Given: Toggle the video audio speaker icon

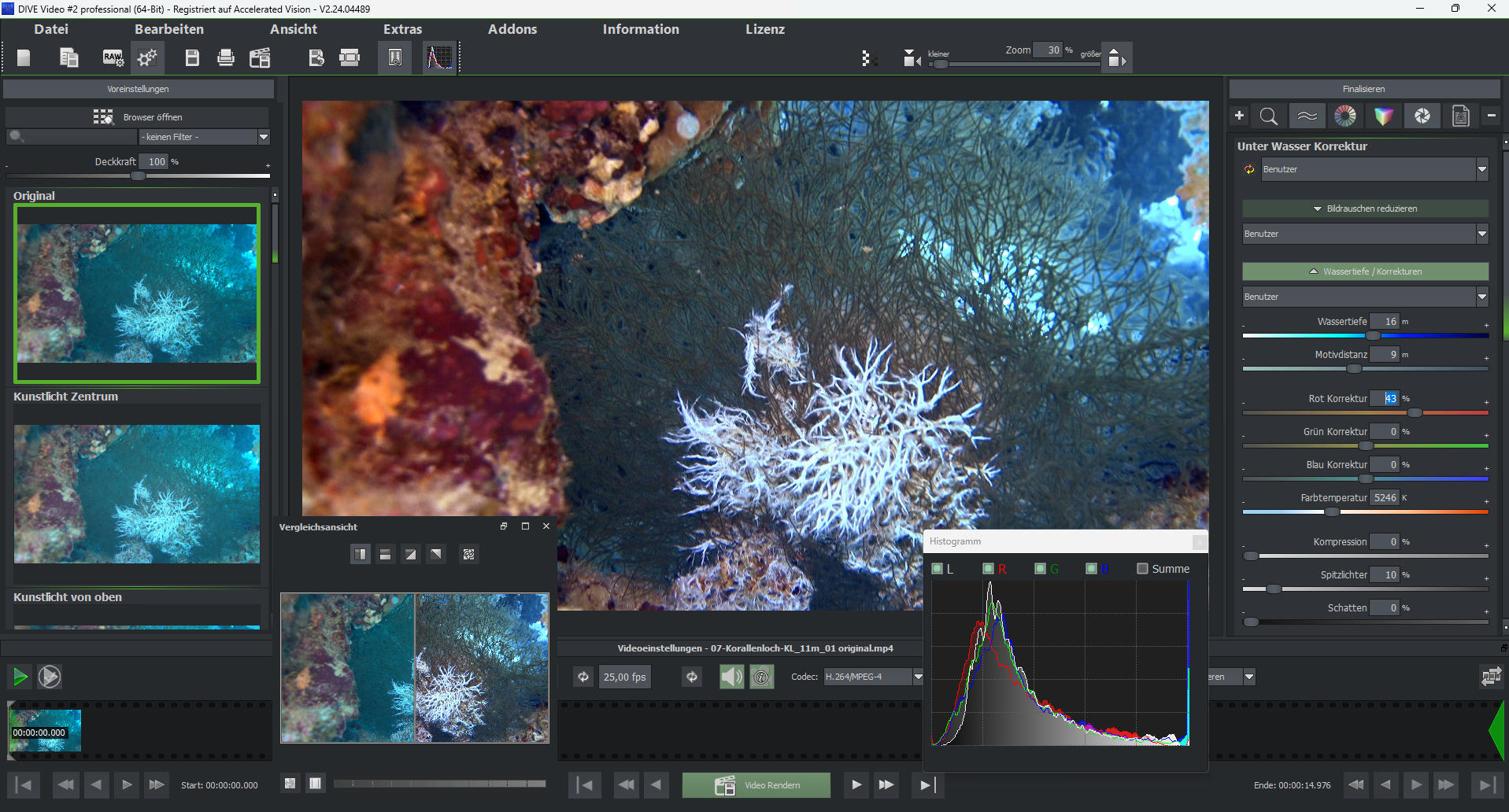Looking at the screenshot, I should (732, 677).
